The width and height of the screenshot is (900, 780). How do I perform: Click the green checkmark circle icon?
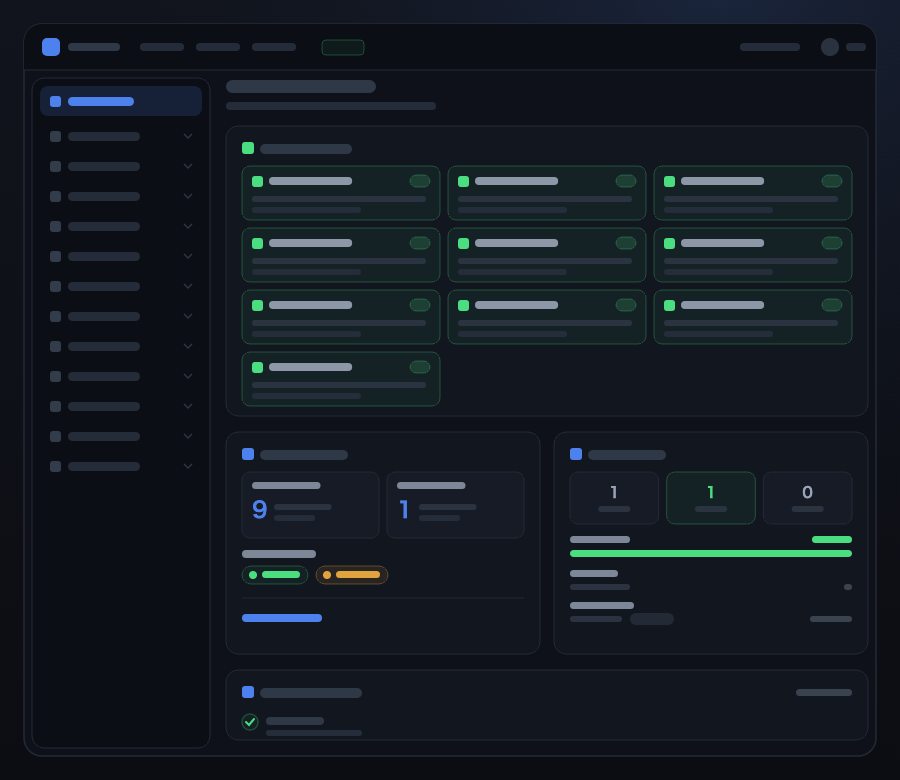[250, 722]
